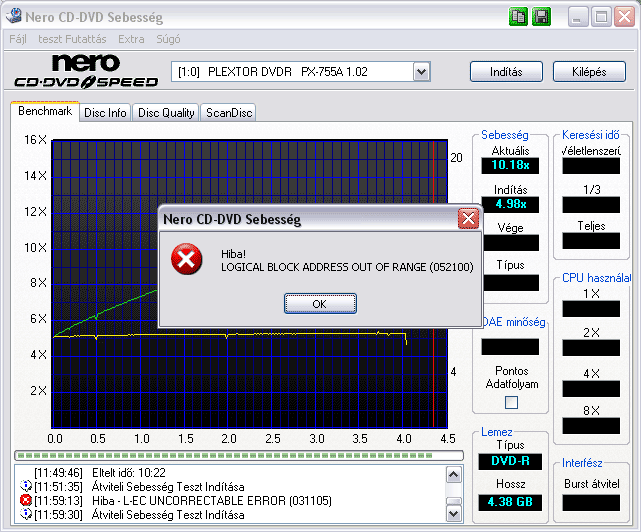
Task: Click the log scroll up arrow
Action: tap(454, 475)
